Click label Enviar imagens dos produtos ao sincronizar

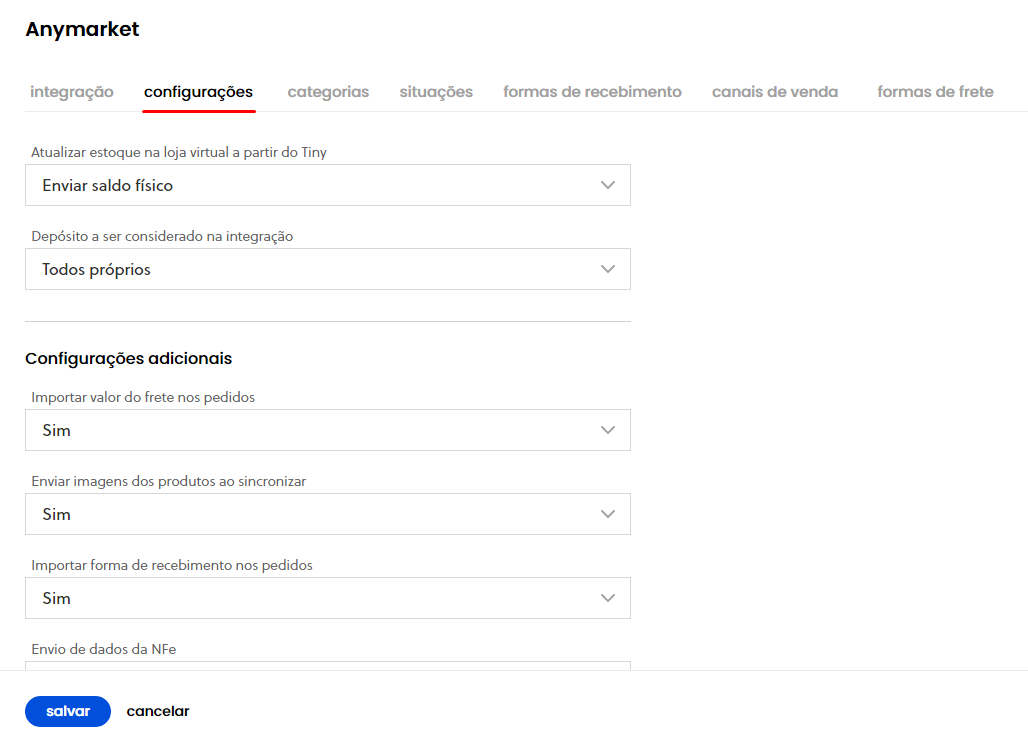tap(168, 481)
